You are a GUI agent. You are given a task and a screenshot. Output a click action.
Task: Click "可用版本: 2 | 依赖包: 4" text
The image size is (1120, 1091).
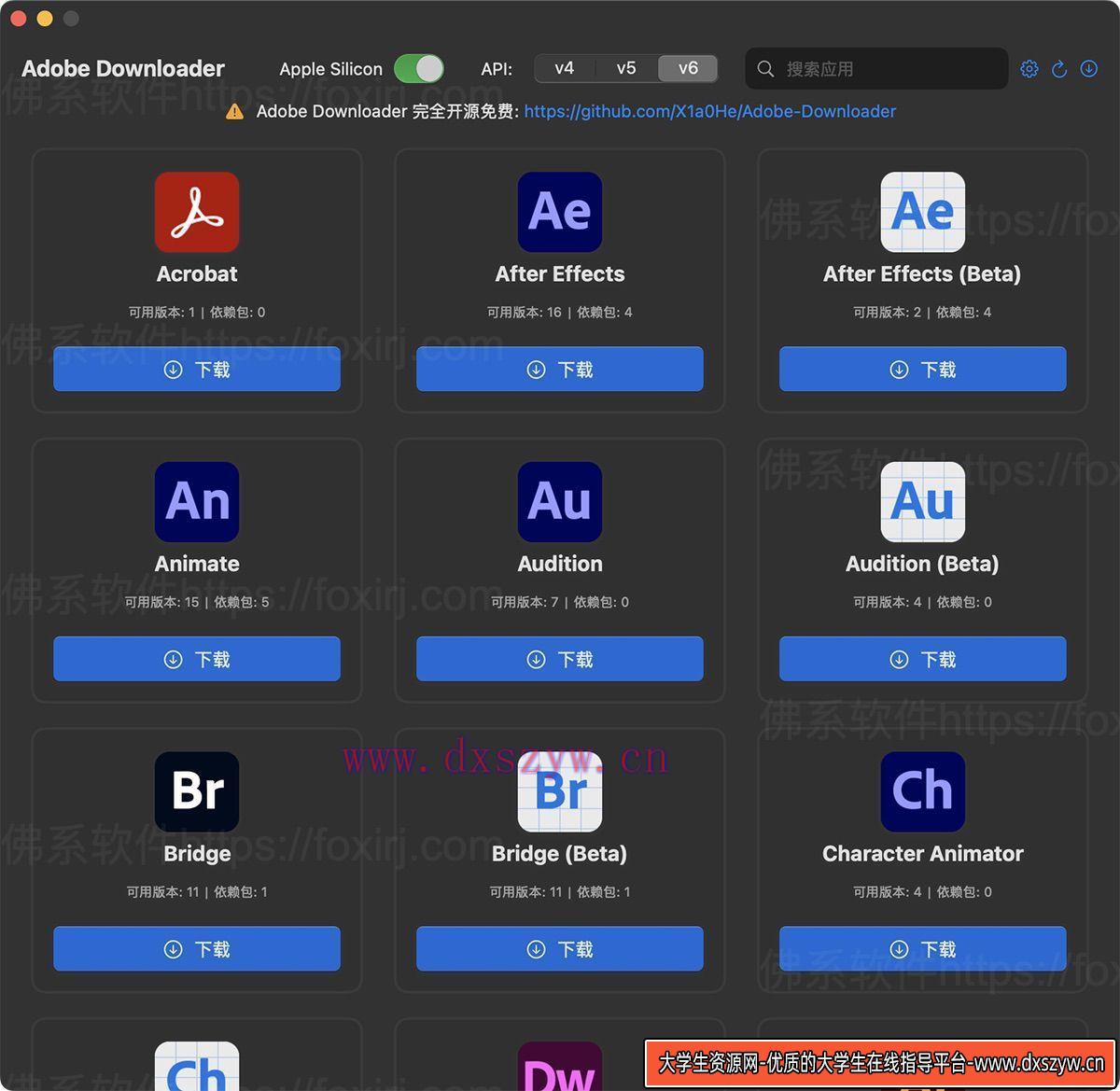[x=923, y=313]
